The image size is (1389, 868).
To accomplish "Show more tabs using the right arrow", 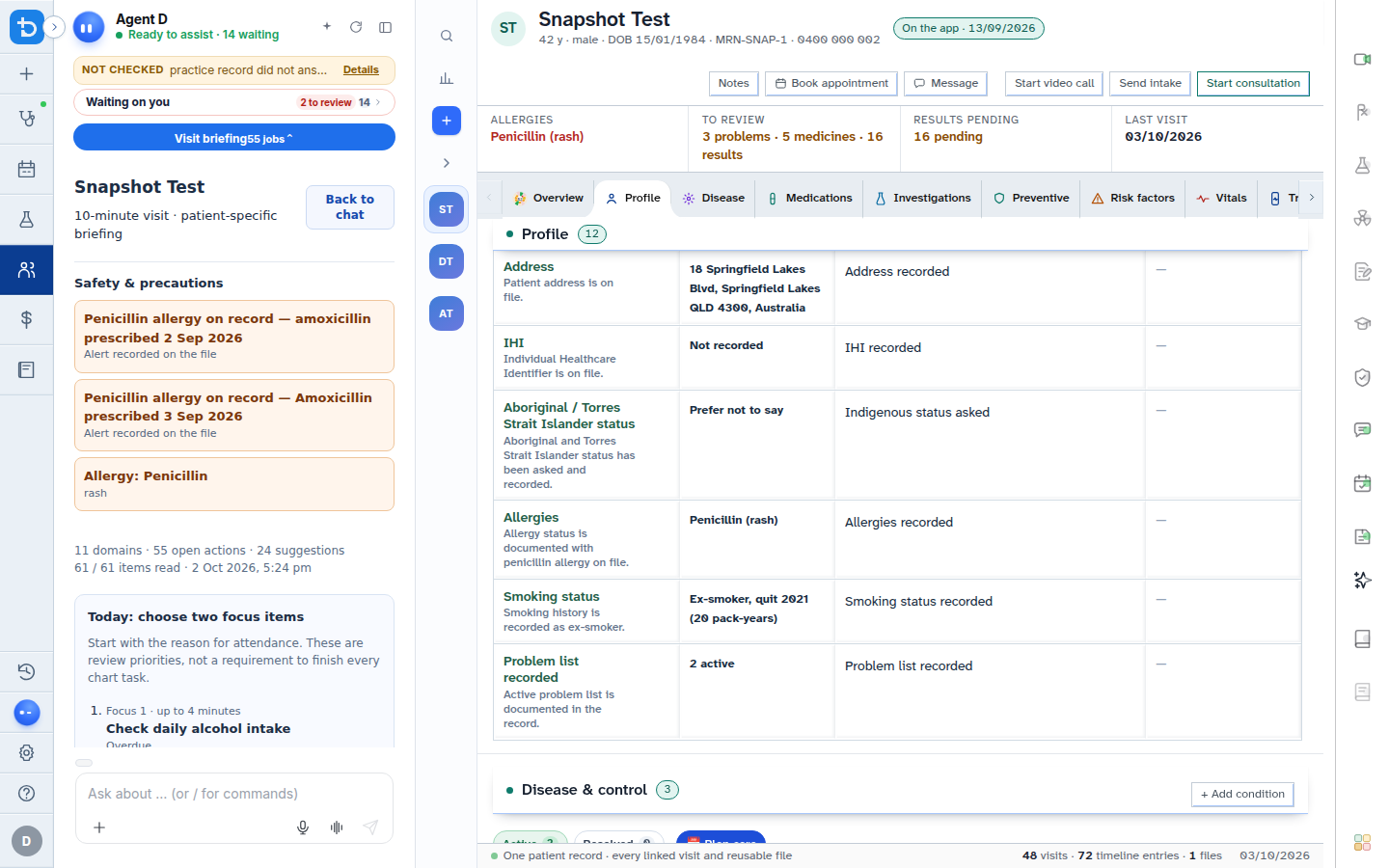I will pyautogui.click(x=1312, y=198).
